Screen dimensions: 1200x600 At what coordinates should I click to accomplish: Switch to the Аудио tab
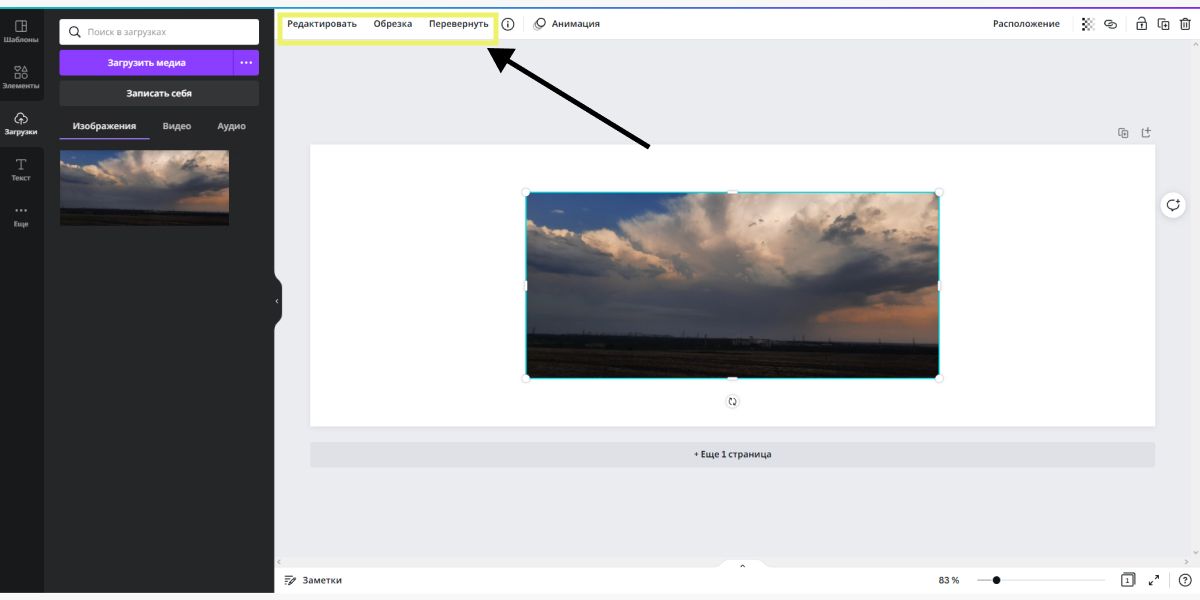pyautogui.click(x=231, y=126)
